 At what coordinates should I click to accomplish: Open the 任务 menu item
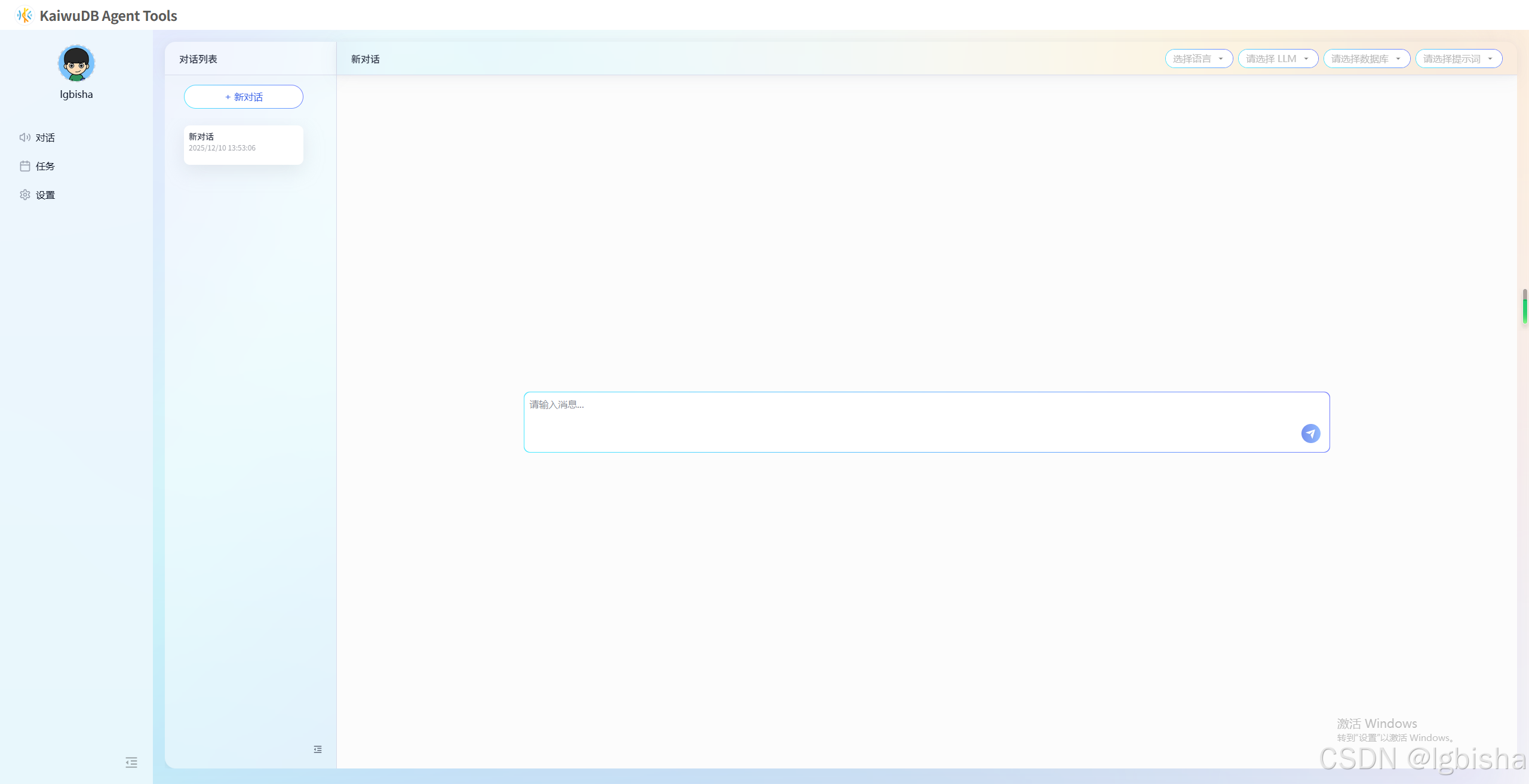click(45, 166)
